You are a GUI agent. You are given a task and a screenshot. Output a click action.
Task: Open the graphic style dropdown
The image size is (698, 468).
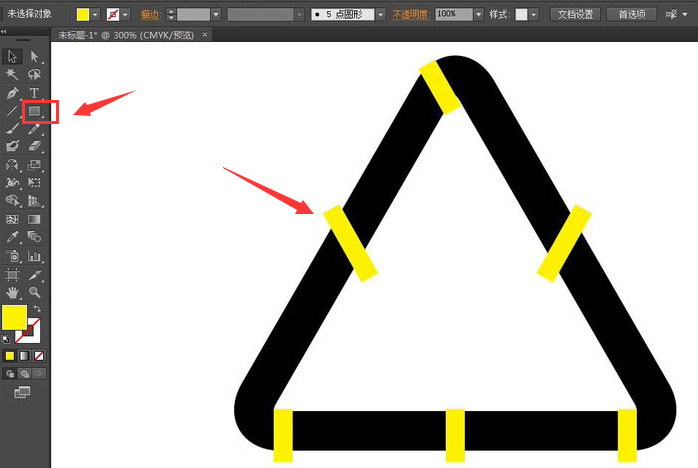pos(533,15)
